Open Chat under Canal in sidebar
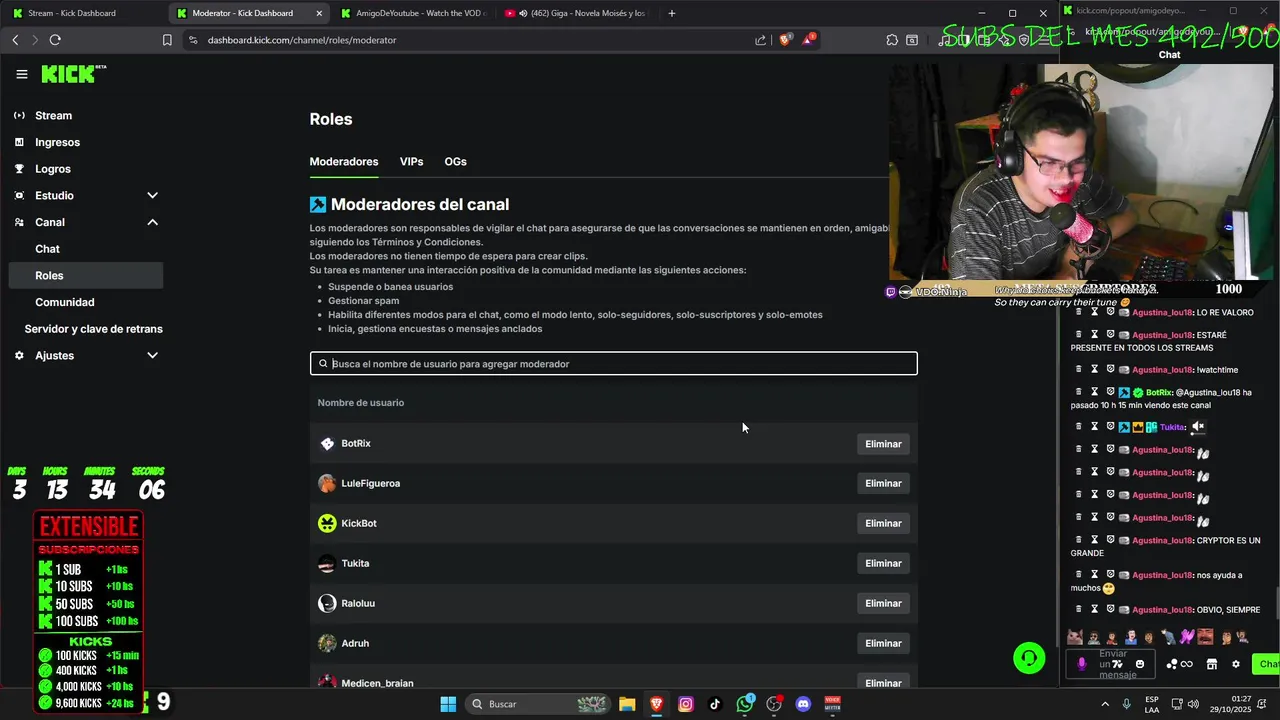This screenshot has height=720, width=1280. point(47,249)
